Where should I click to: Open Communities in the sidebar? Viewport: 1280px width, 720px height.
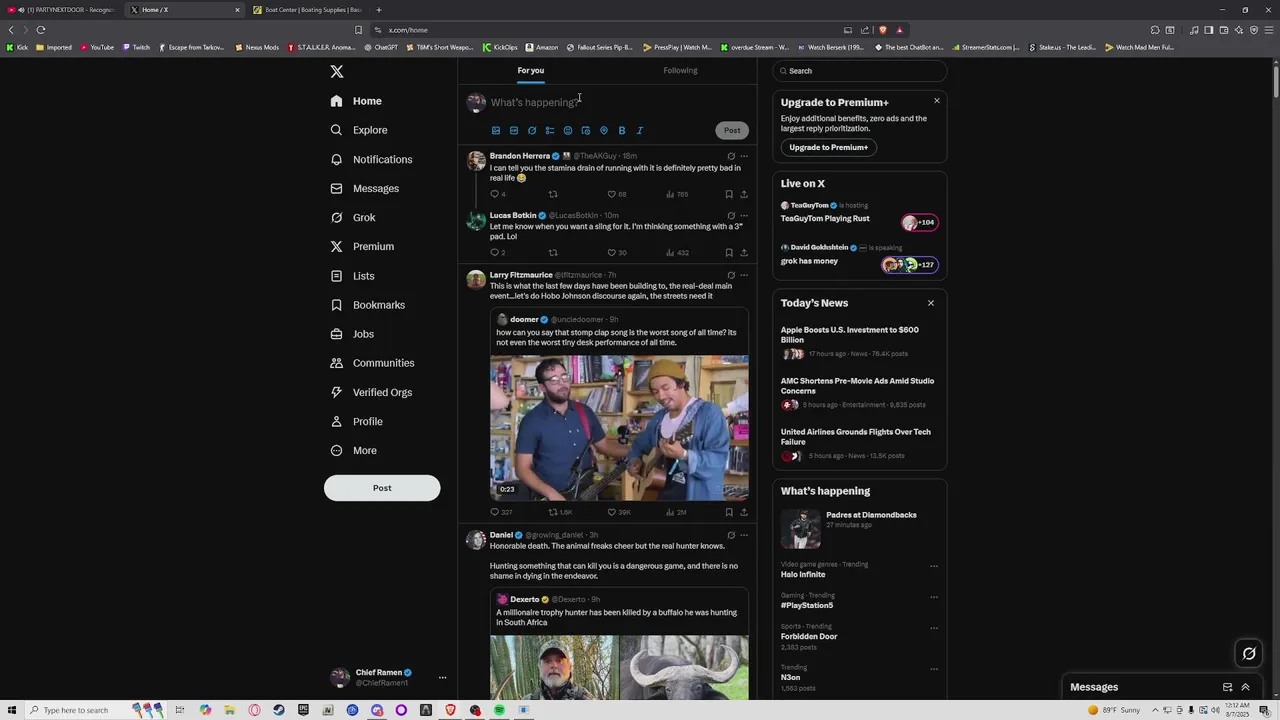372,363
